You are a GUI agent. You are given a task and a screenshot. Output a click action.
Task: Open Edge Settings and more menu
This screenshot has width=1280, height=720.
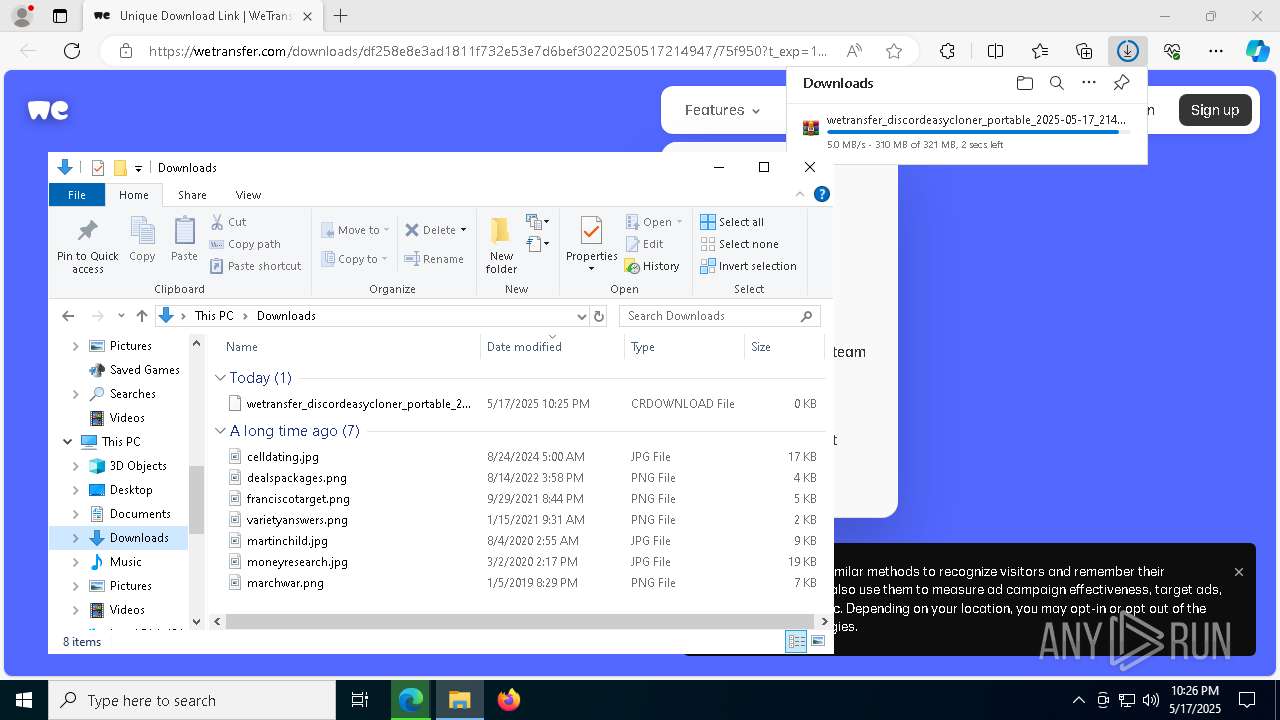[x=1216, y=51]
